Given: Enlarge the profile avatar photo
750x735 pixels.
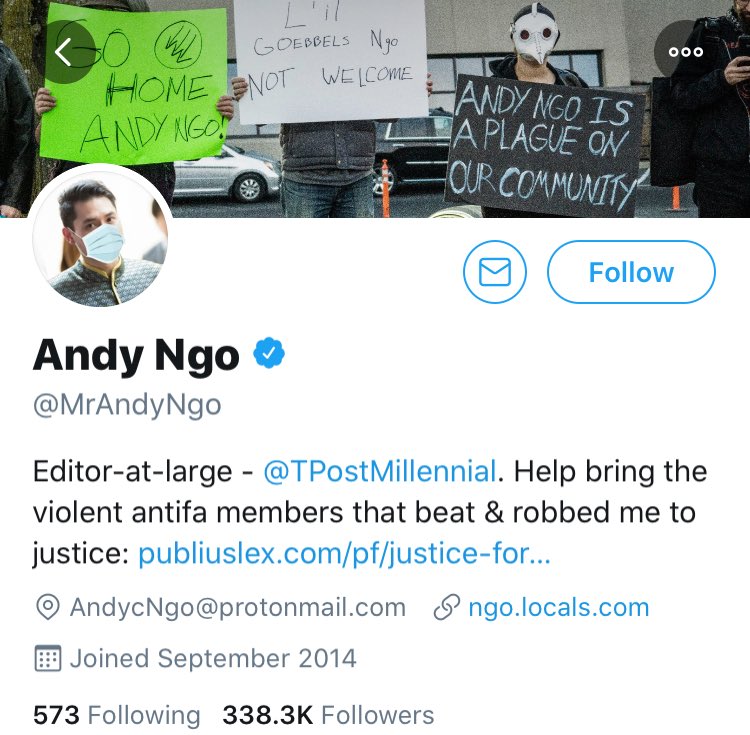Looking at the screenshot, I should pyautogui.click(x=100, y=237).
